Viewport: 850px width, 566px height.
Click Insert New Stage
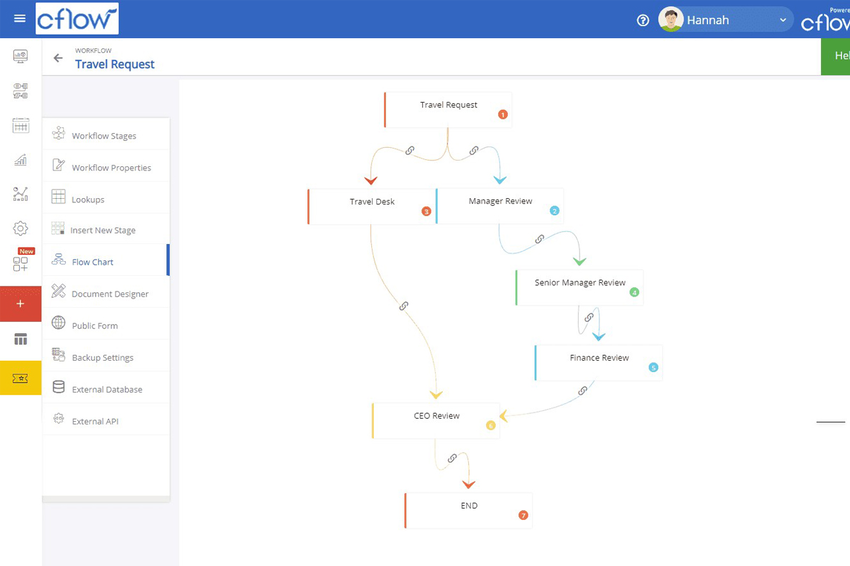pos(103,230)
